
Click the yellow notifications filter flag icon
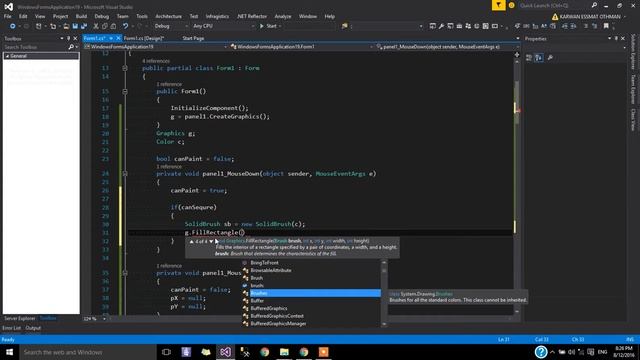tap(498, 5)
